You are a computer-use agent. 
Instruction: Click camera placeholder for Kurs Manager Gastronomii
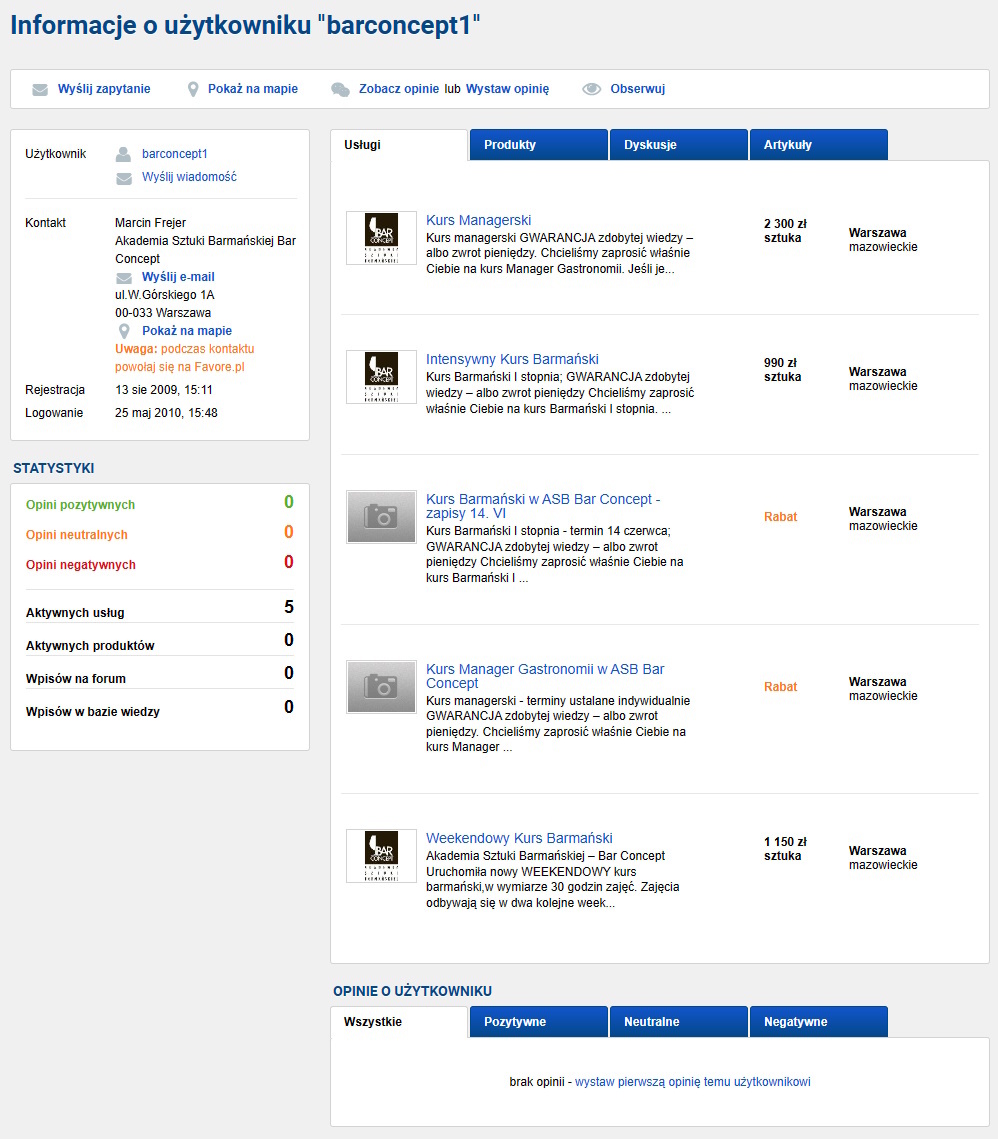(381, 686)
